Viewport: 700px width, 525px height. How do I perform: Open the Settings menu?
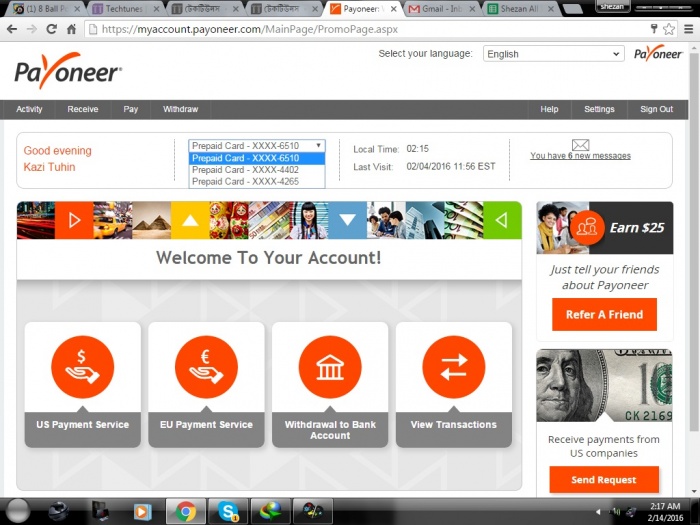click(x=599, y=109)
